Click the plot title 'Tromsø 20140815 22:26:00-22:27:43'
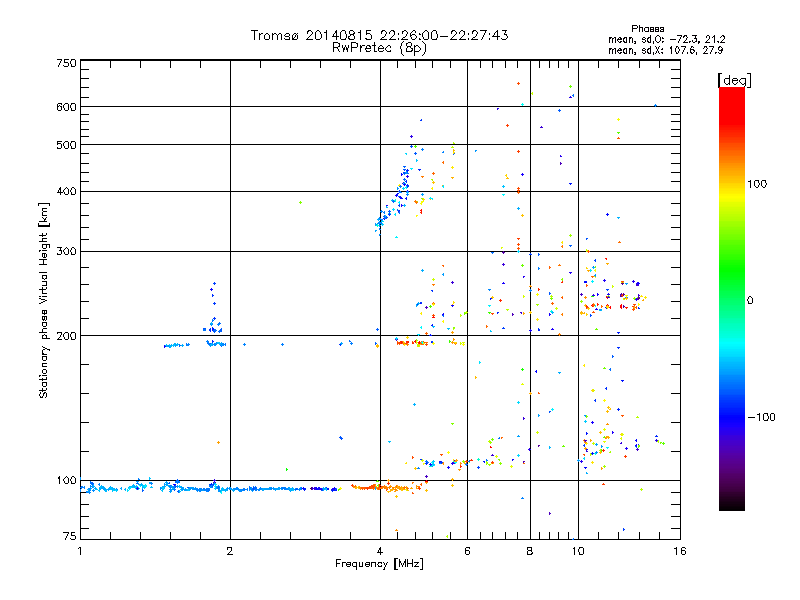The height and width of the screenshot is (600, 800). (x=379, y=35)
